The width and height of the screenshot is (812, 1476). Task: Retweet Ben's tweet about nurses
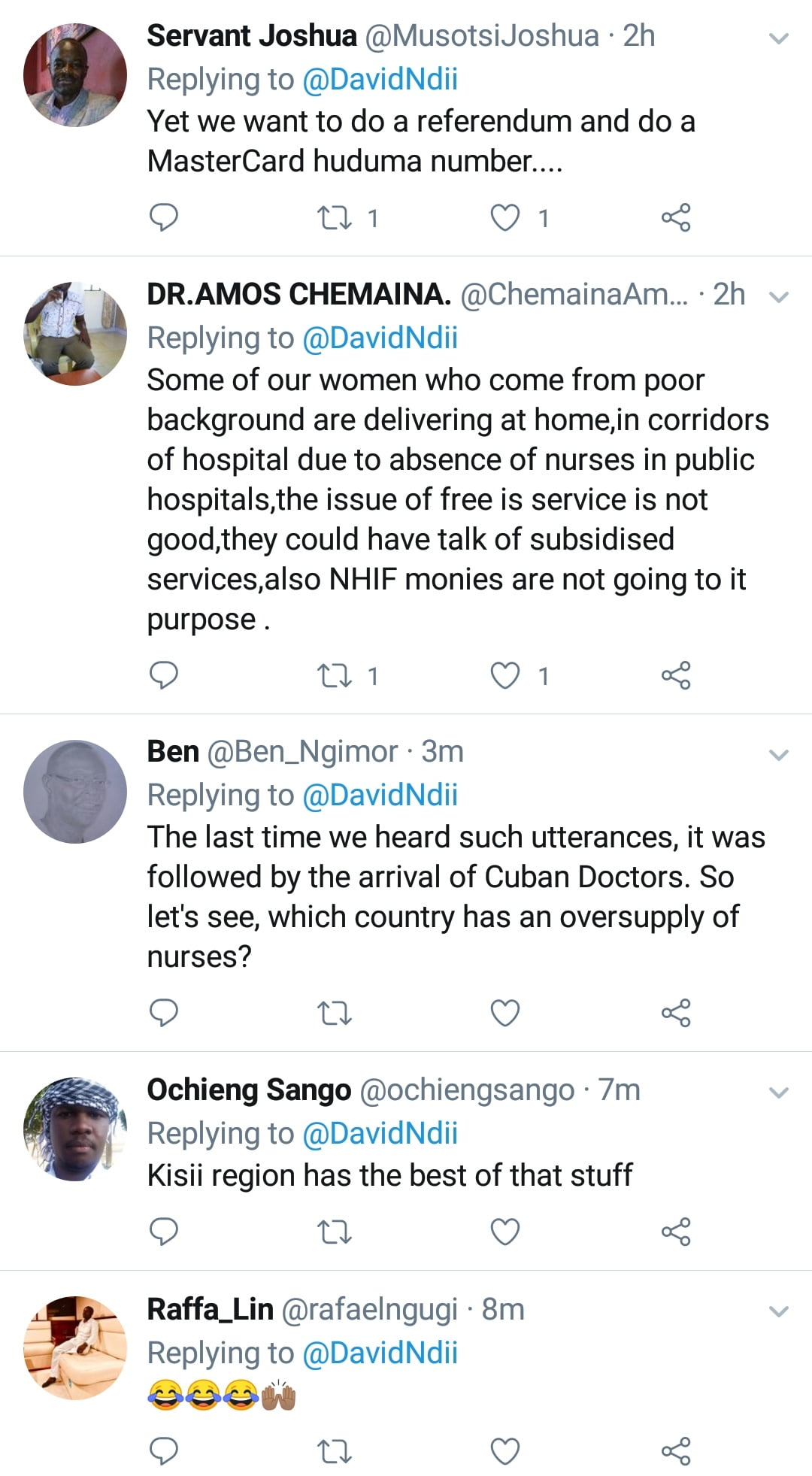[x=335, y=1014]
